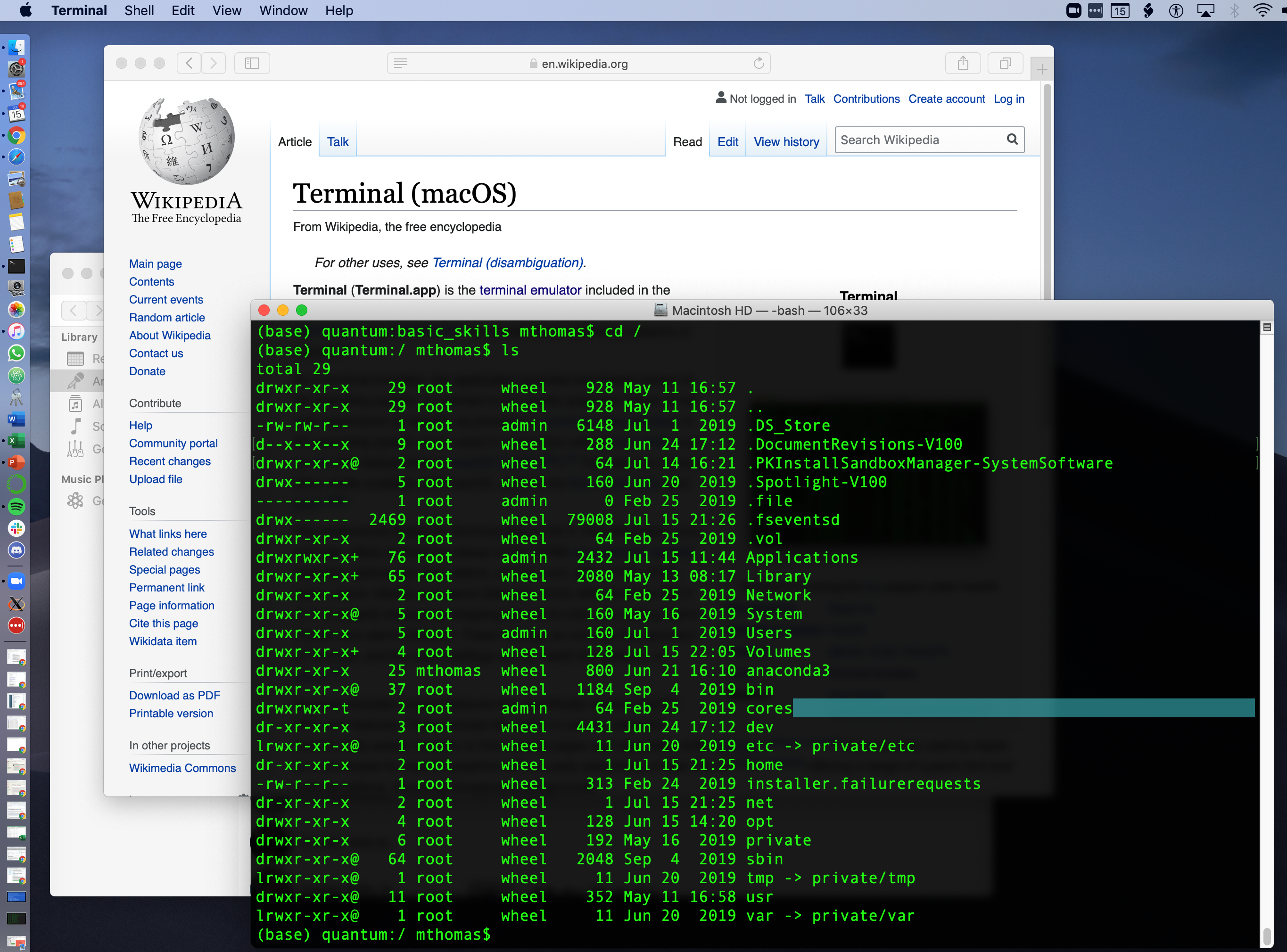Open the Calendar app from the Dock
The width and height of the screenshot is (1287, 952).
point(16,114)
